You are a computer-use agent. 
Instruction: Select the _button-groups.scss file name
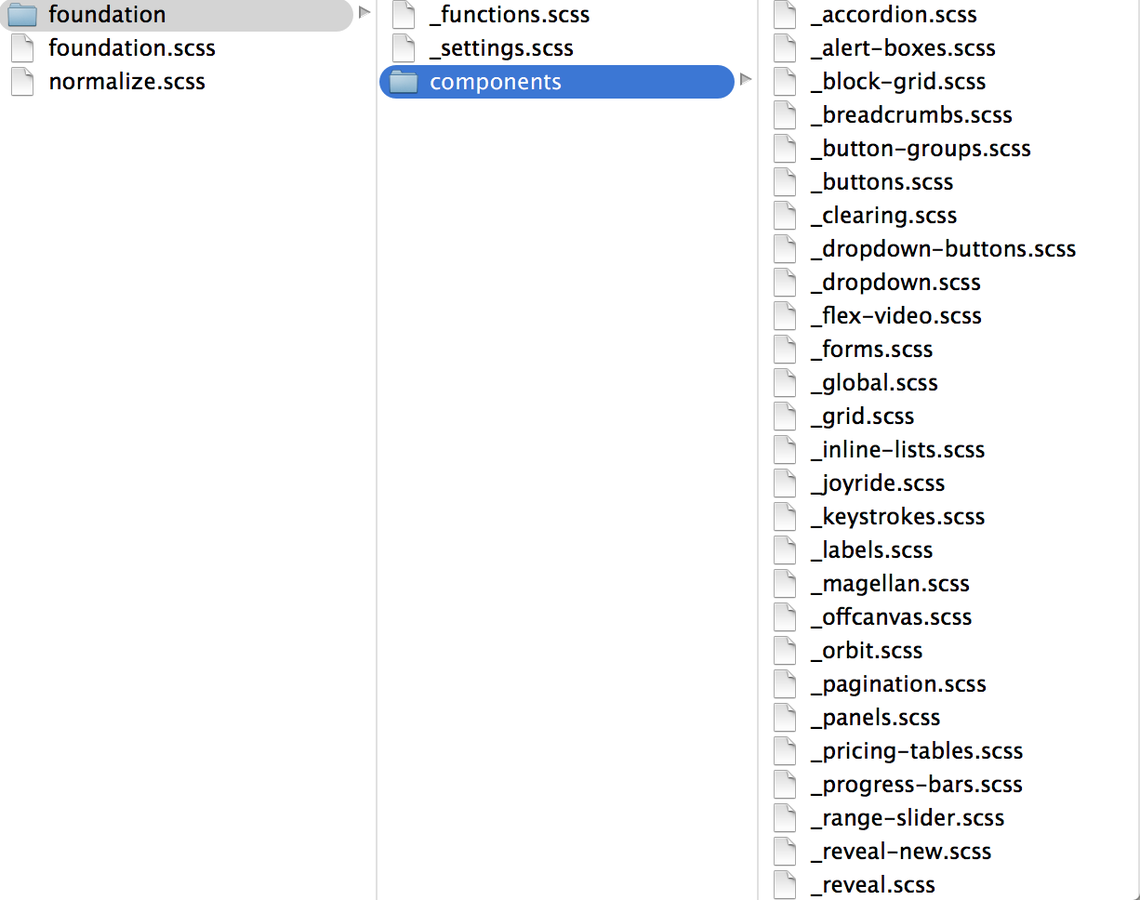click(x=921, y=148)
